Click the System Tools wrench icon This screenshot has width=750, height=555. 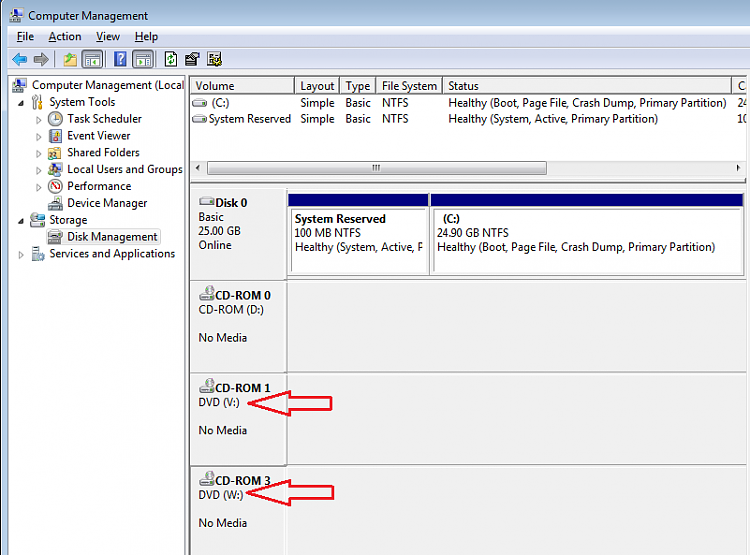(37, 102)
